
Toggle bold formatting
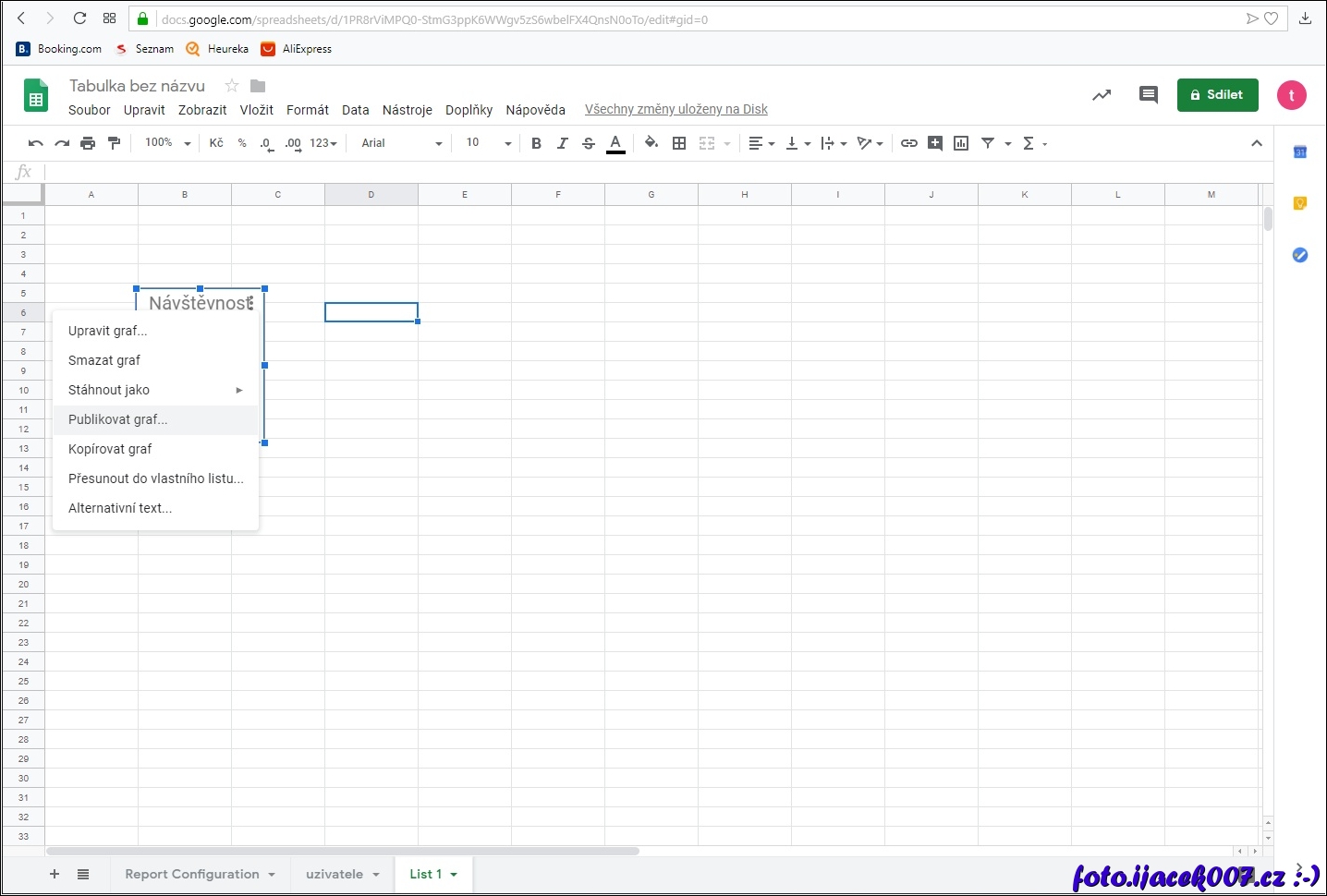pyautogui.click(x=536, y=143)
